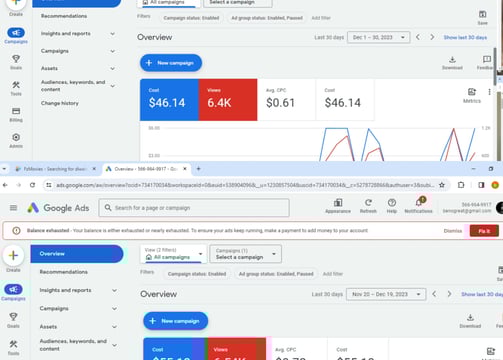This screenshot has height=360, width=503.
Task: Open three-dot more options beside upper Metrics
Action: (x=489, y=92)
